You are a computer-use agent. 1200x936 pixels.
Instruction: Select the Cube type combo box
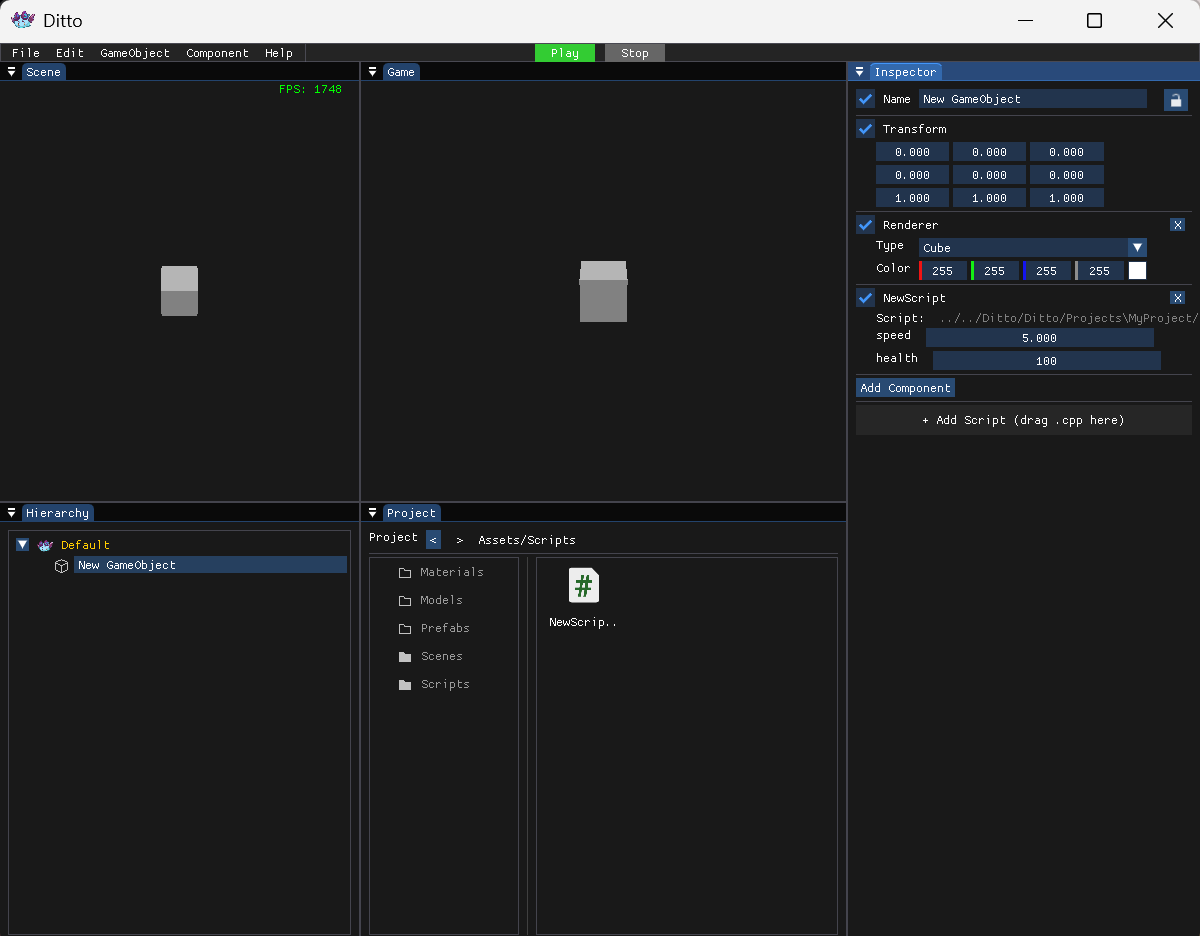pyautogui.click(x=1033, y=247)
